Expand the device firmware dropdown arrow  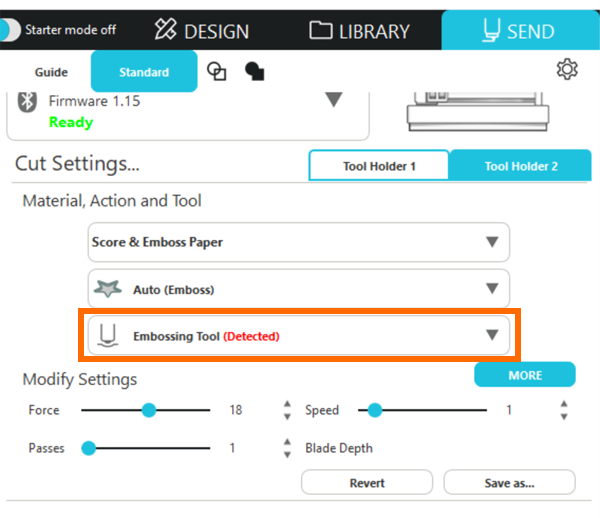click(x=334, y=100)
